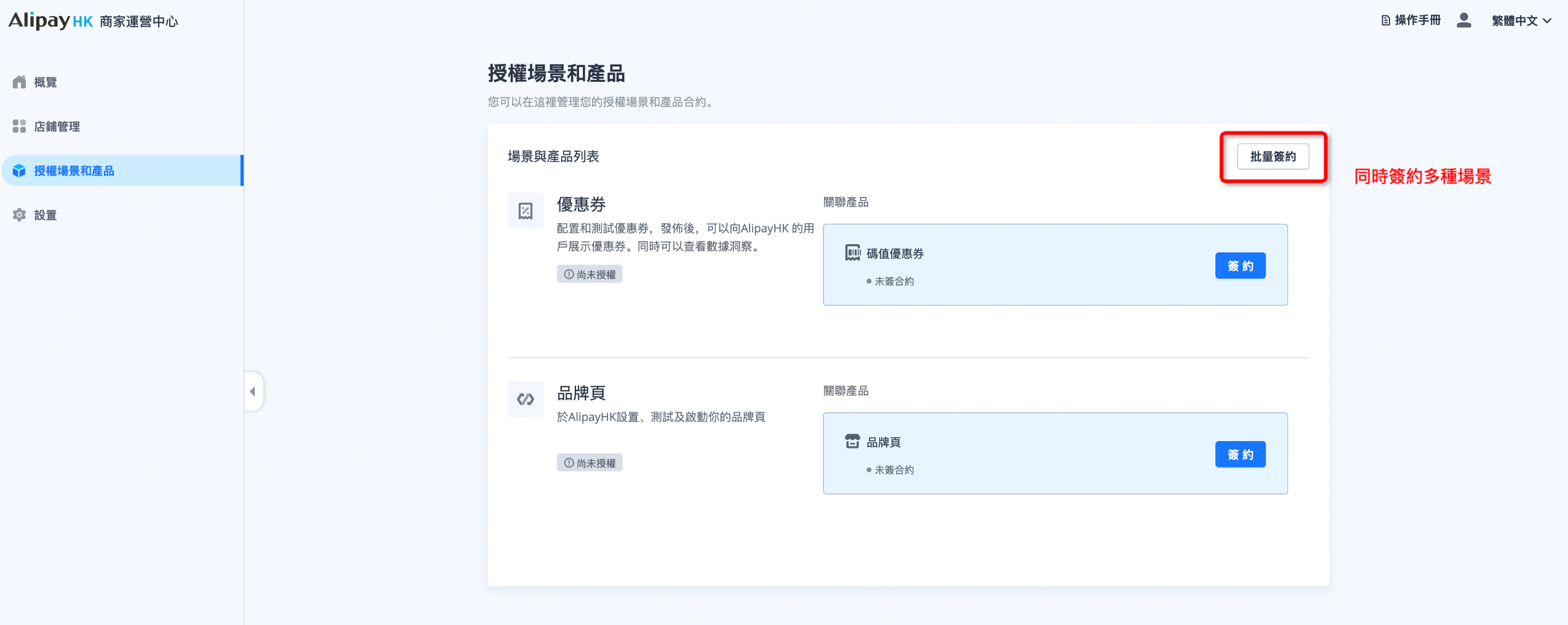Screen dimensions: 1568x625
Task: Open the 繁體中文 language dropdown
Action: 1521,21
